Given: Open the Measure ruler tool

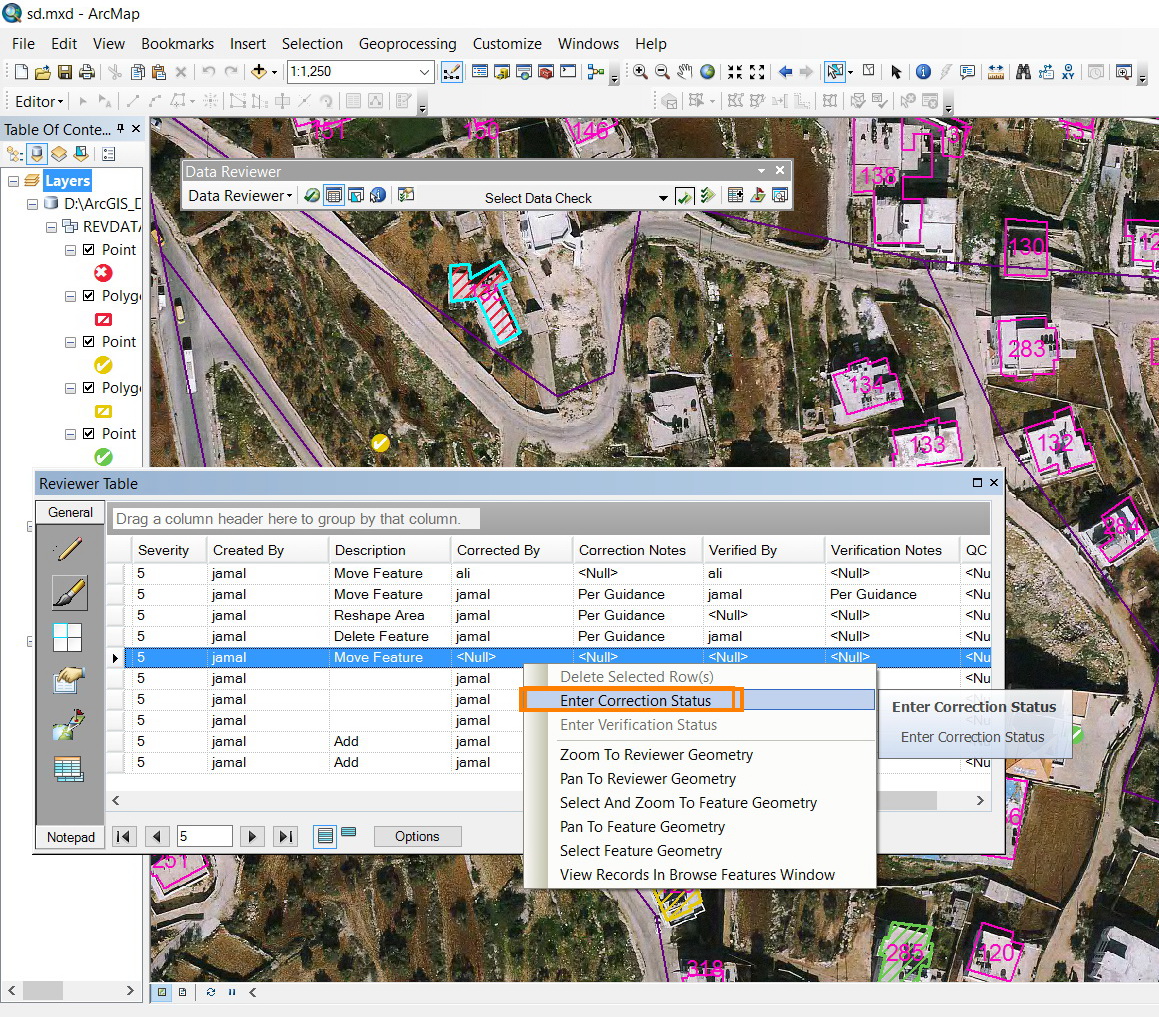Looking at the screenshot, I should 996,72.
